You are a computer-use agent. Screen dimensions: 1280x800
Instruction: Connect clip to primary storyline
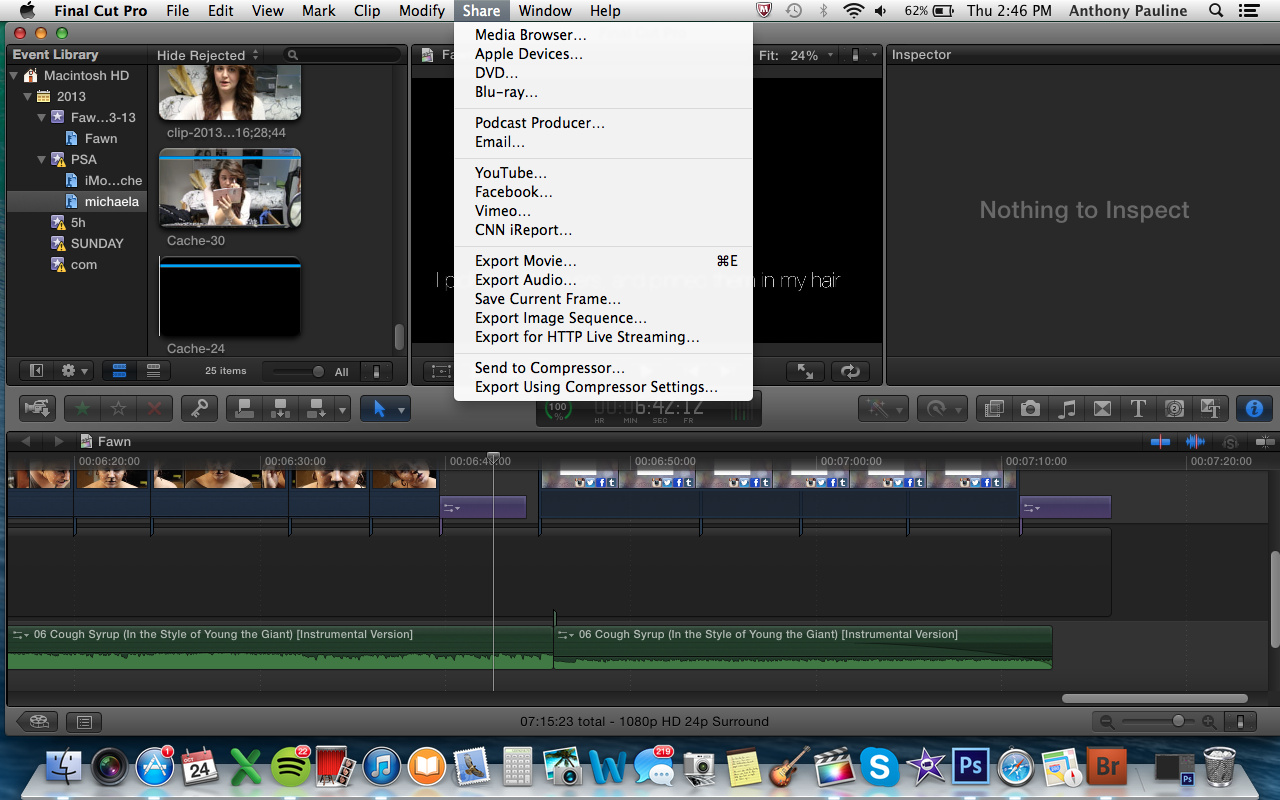[244, 408]
